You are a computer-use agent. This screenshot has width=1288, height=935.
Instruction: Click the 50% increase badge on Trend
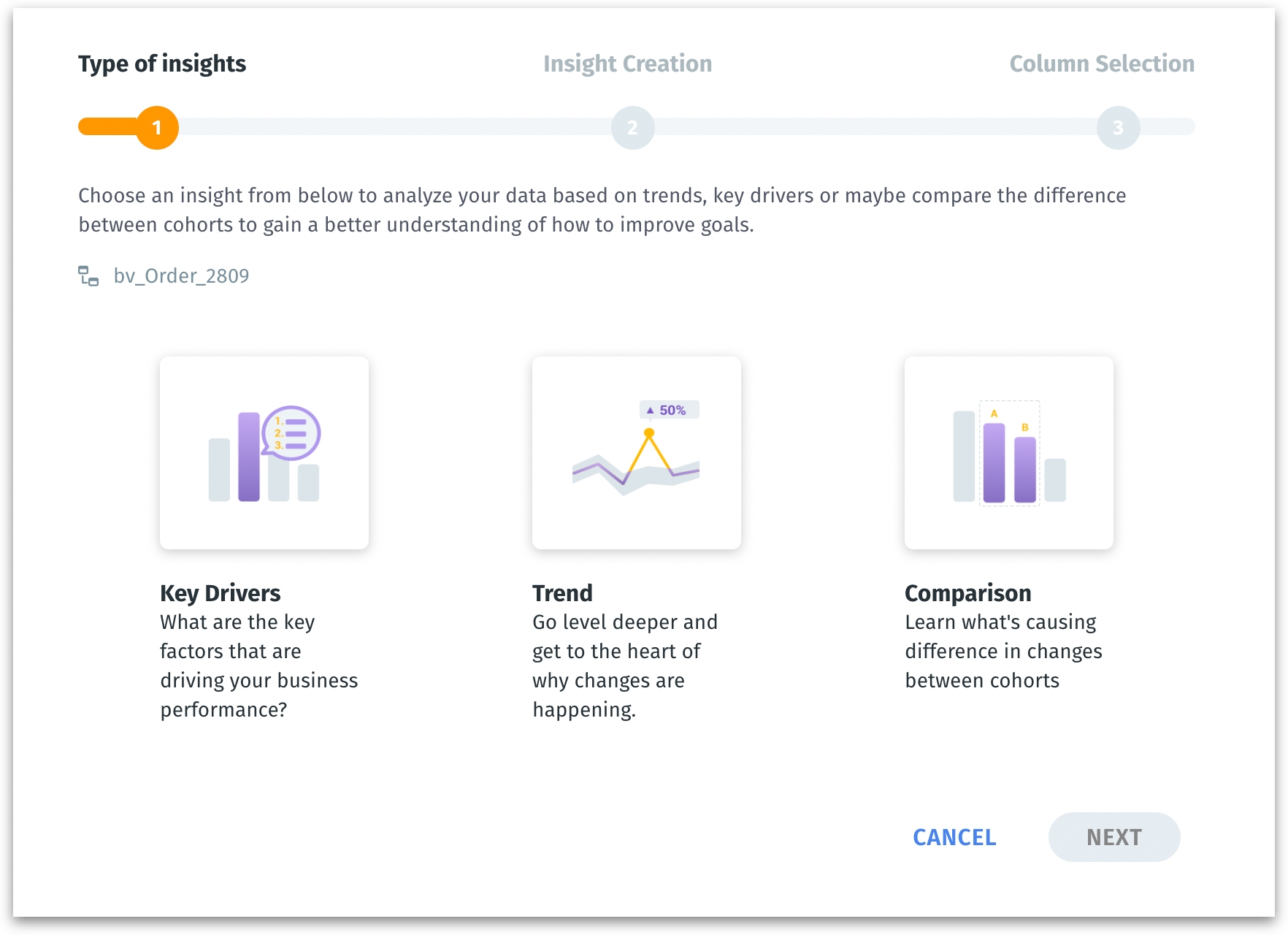coord(670,410)
